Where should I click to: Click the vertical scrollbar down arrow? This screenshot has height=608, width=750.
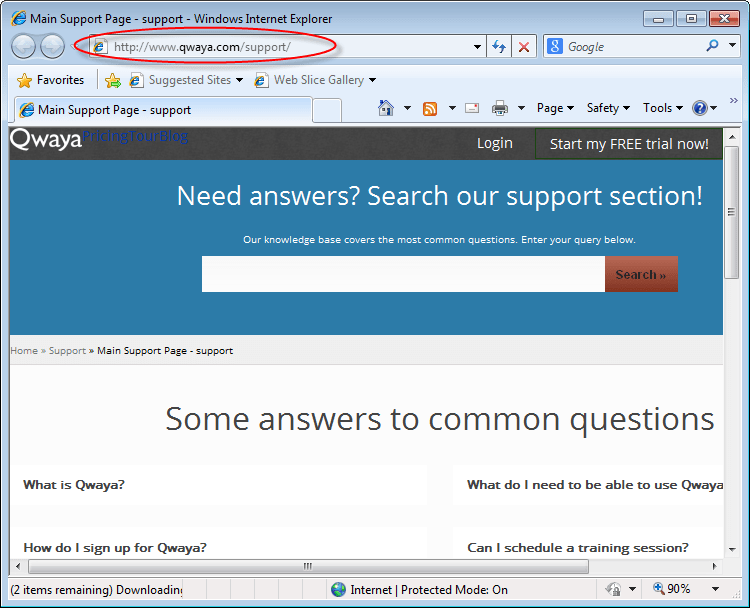[x=732, y=550]
